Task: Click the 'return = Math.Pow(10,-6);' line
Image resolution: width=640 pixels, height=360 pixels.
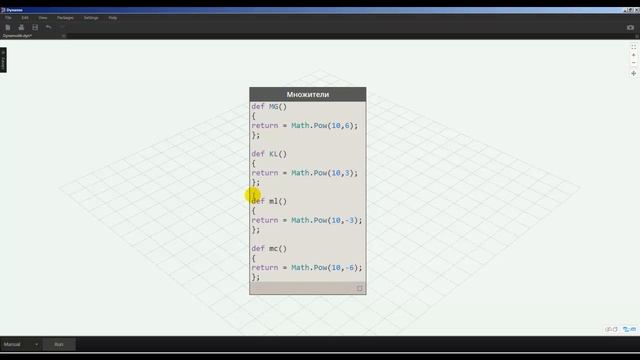Action: [307, 268]
